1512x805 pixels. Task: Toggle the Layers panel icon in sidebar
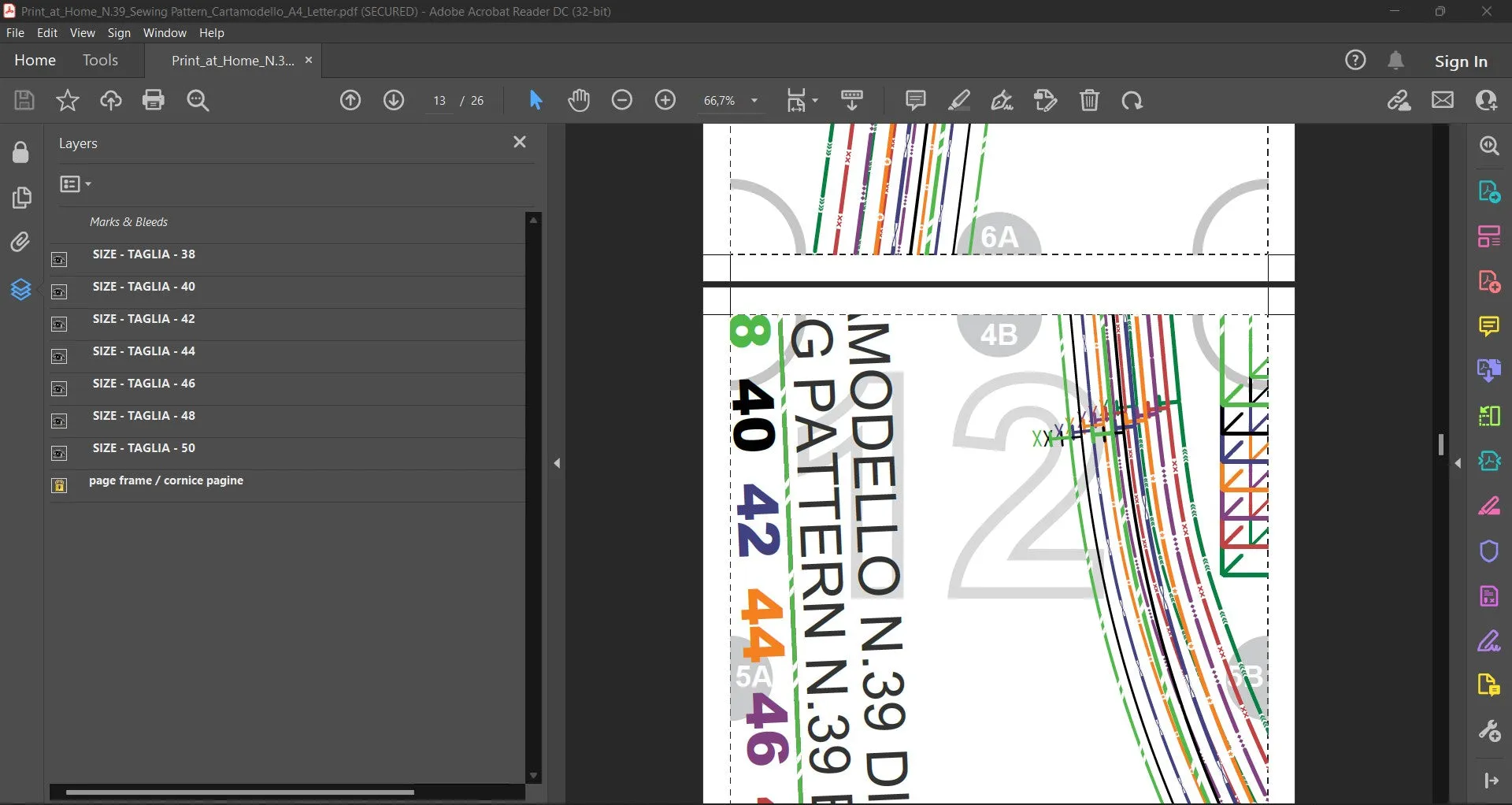coord(21,290)
